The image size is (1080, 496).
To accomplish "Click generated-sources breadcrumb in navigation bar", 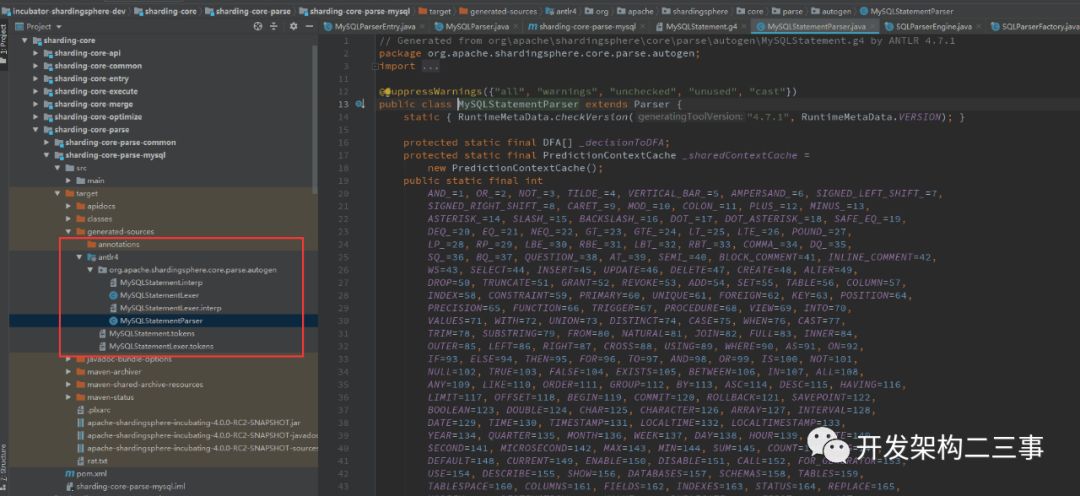I will pos(497,11).
